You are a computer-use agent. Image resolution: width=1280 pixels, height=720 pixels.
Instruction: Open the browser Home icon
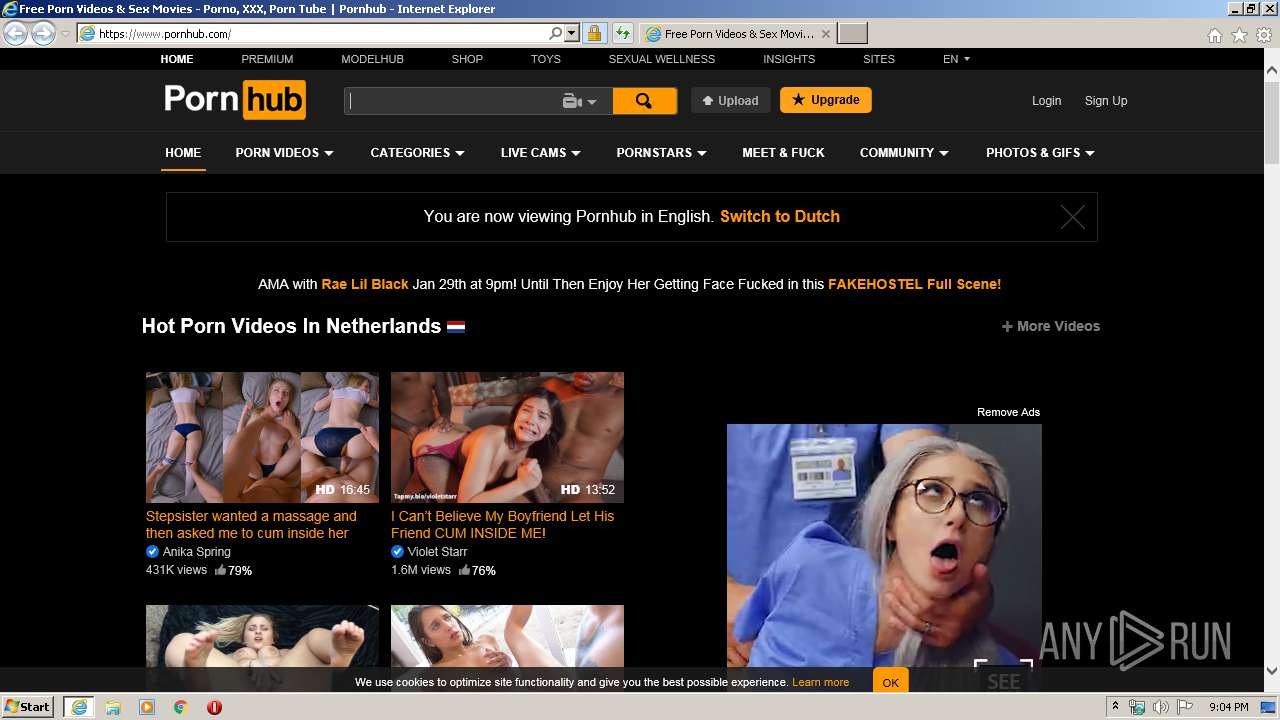(x=1214, y=35)
